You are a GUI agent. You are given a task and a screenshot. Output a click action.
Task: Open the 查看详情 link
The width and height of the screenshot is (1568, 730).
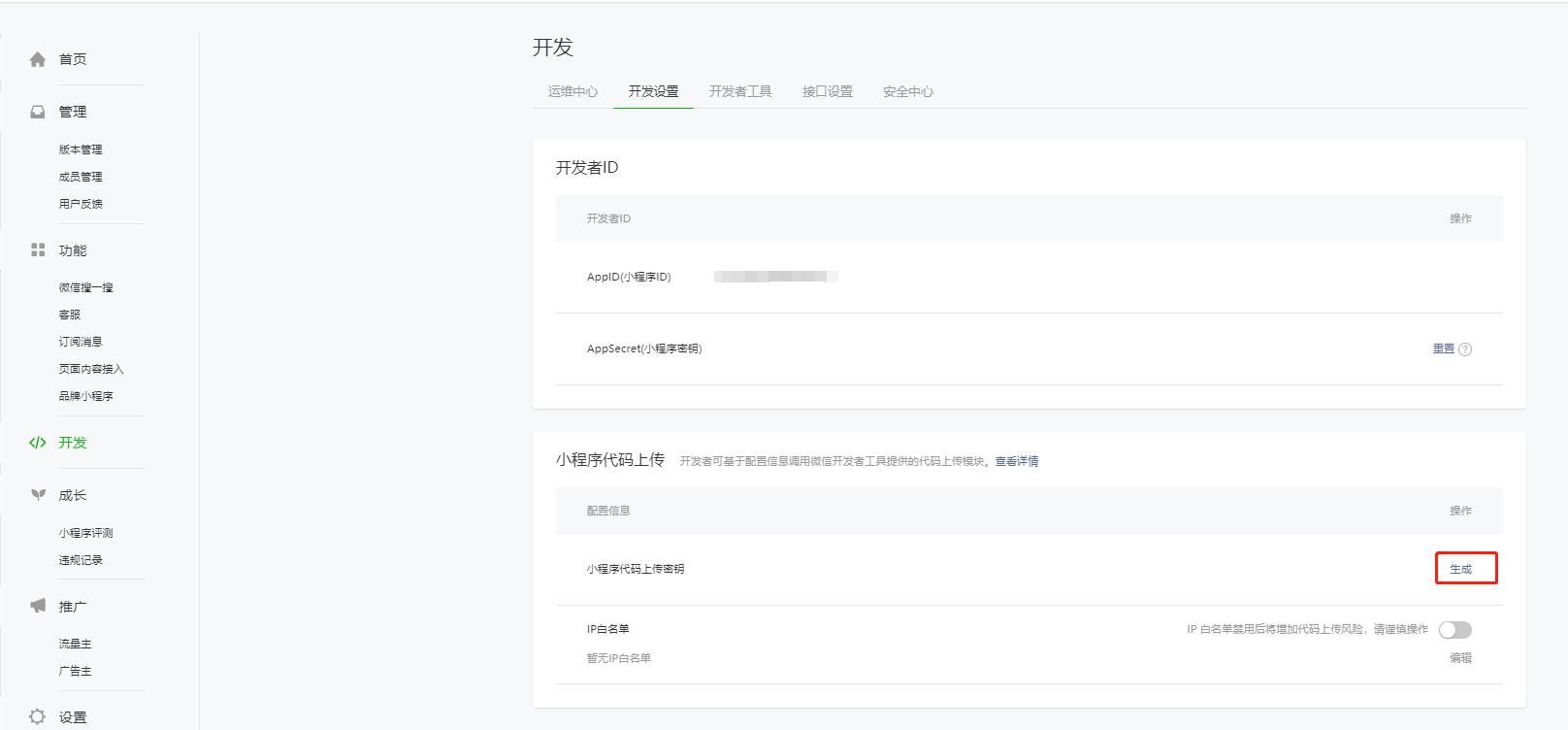(x=1017, y=461)
